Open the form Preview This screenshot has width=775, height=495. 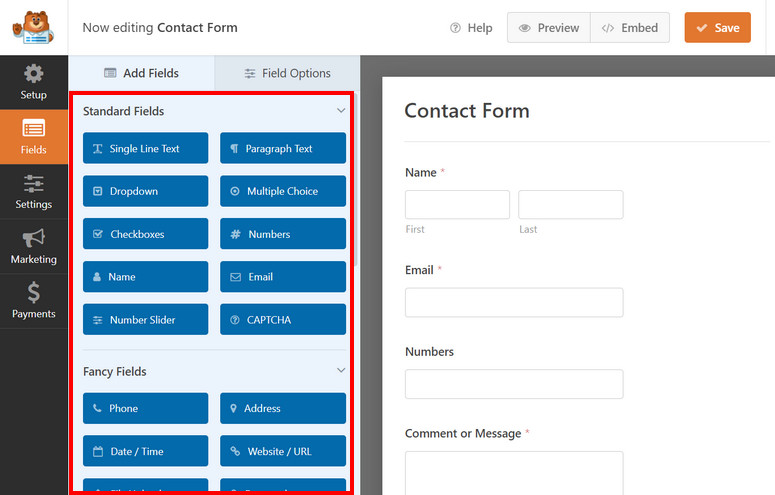pyautogui.click(x=549, y=28)
